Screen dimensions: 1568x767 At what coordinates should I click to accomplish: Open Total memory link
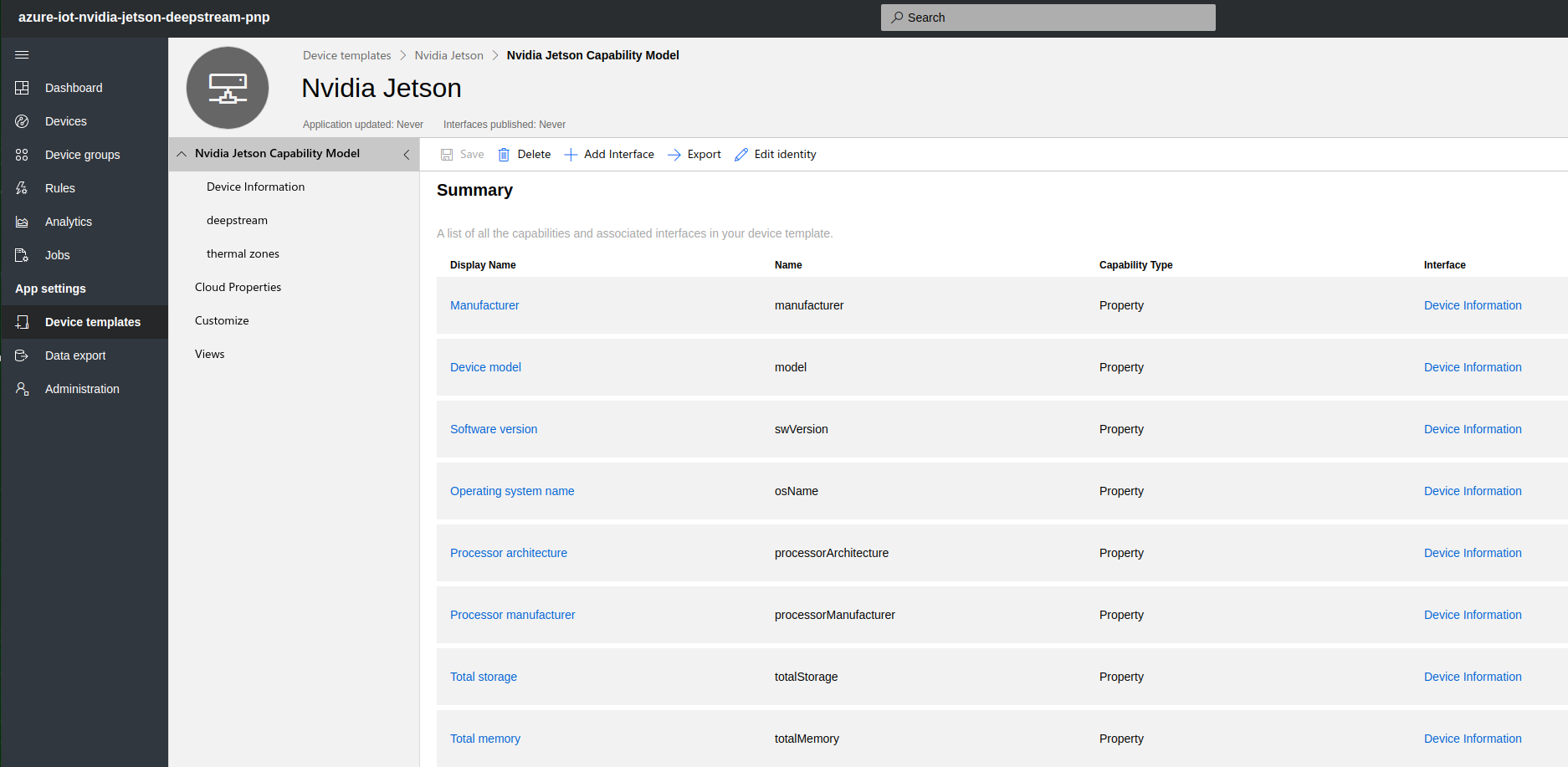click(485, 739)
